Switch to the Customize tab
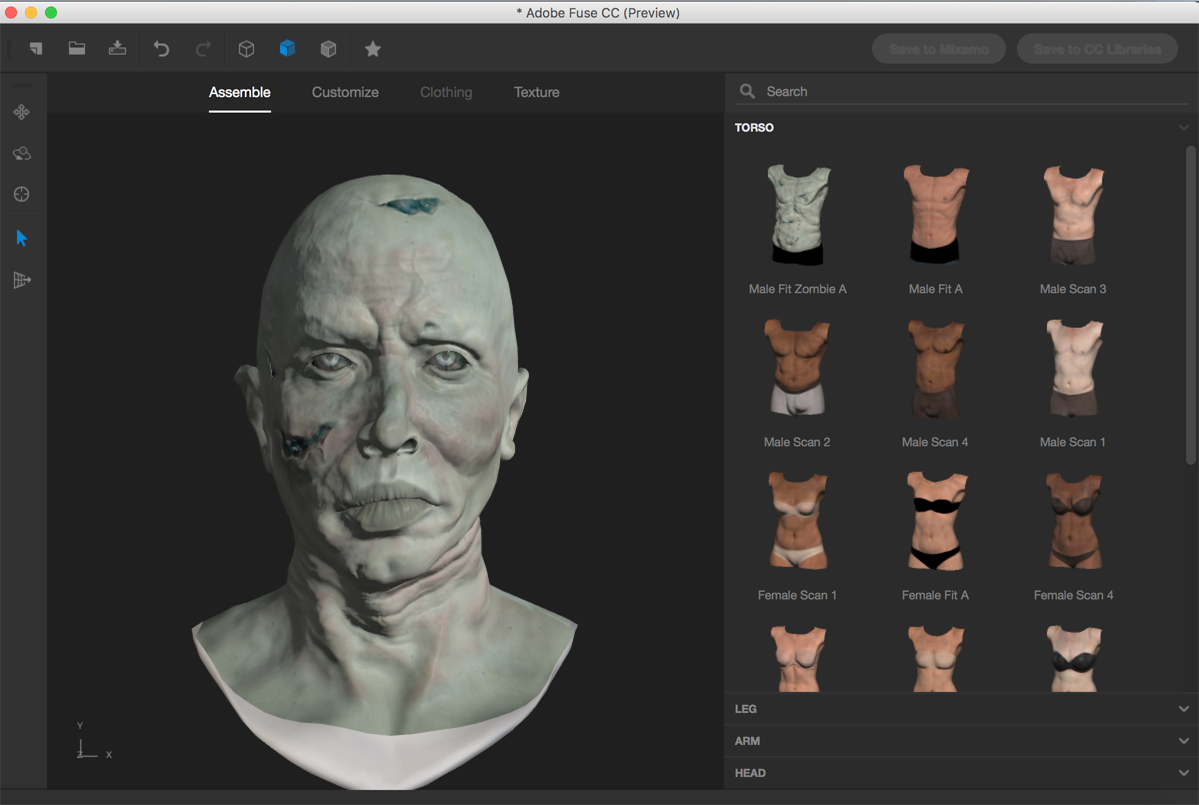 345,92
